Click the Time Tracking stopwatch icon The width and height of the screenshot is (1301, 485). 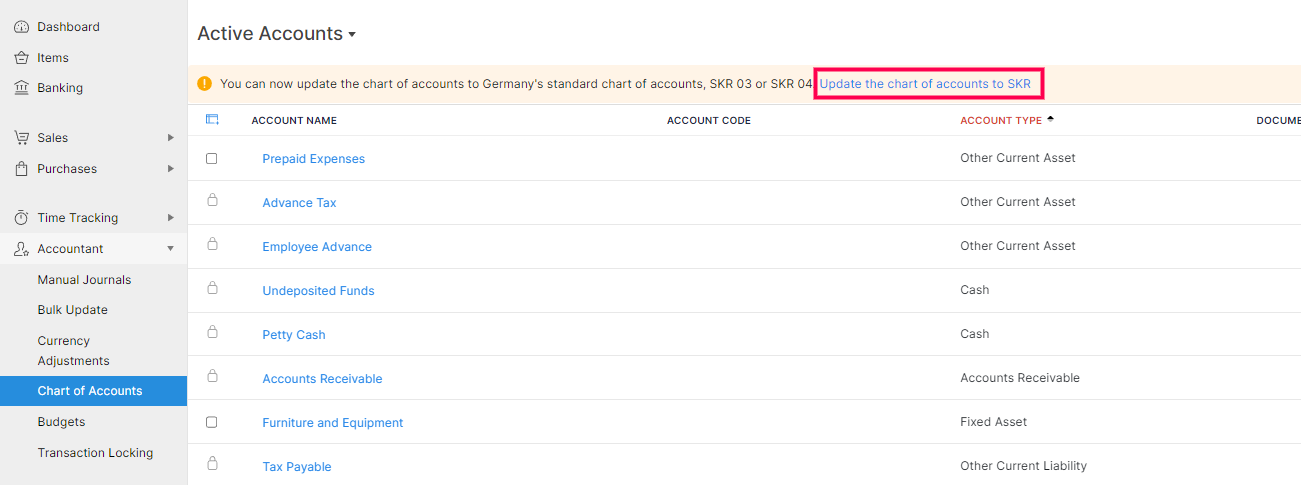pos(21,218)
